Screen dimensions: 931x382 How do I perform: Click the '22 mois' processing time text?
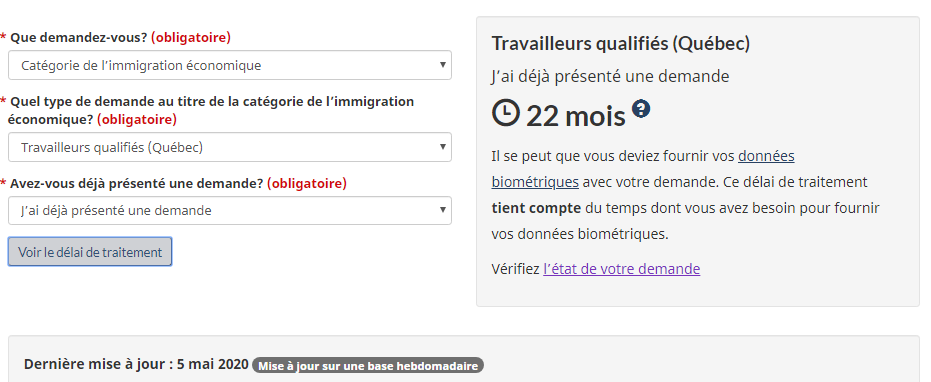click(575, 116)
